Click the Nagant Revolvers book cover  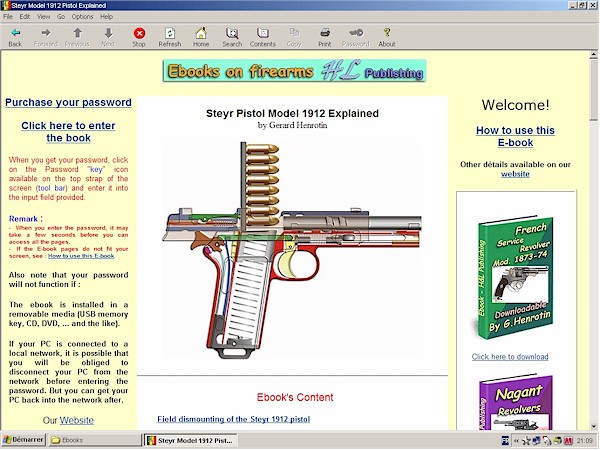point(515,403)
